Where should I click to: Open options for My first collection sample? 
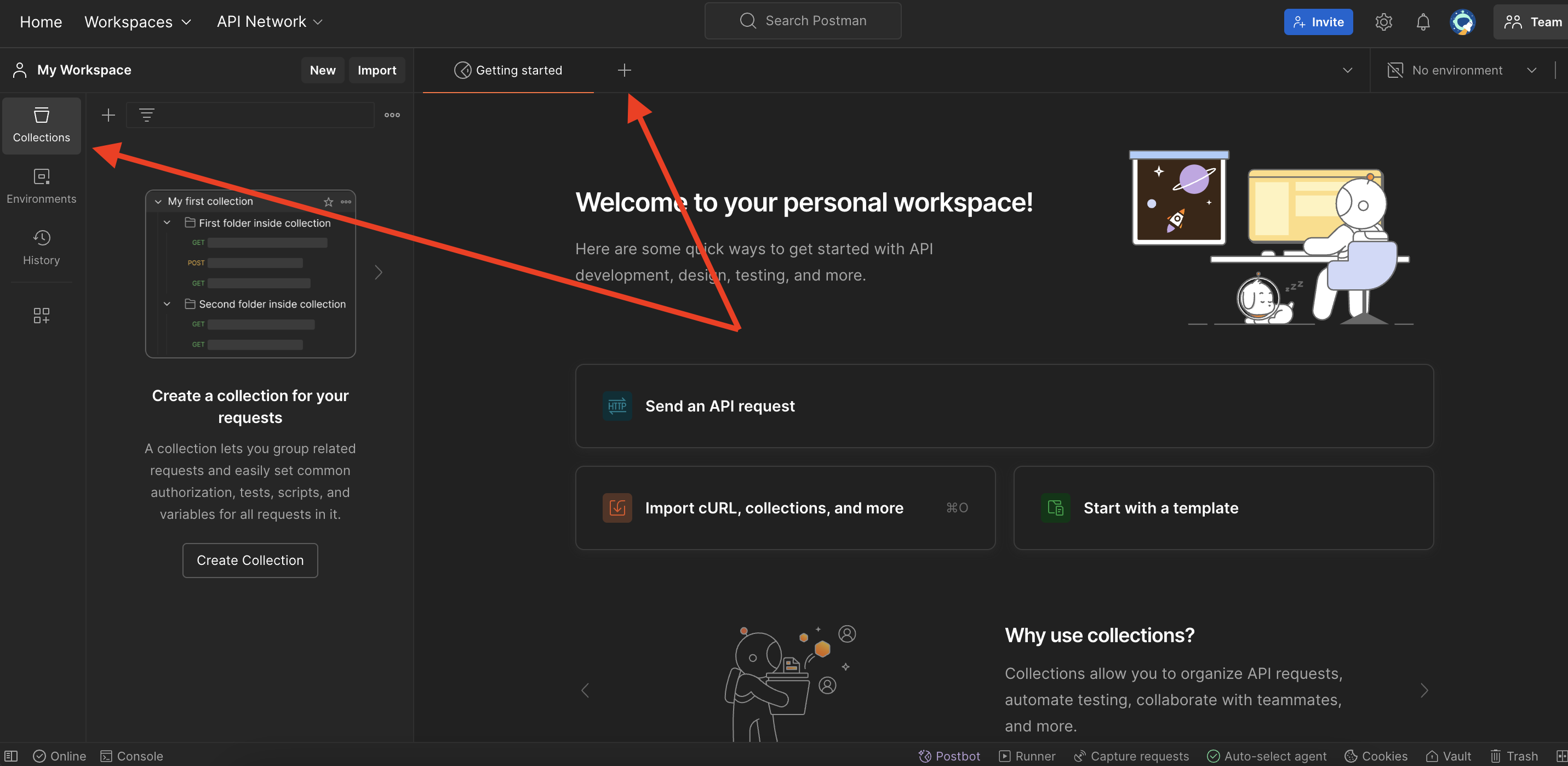[346, 202]
